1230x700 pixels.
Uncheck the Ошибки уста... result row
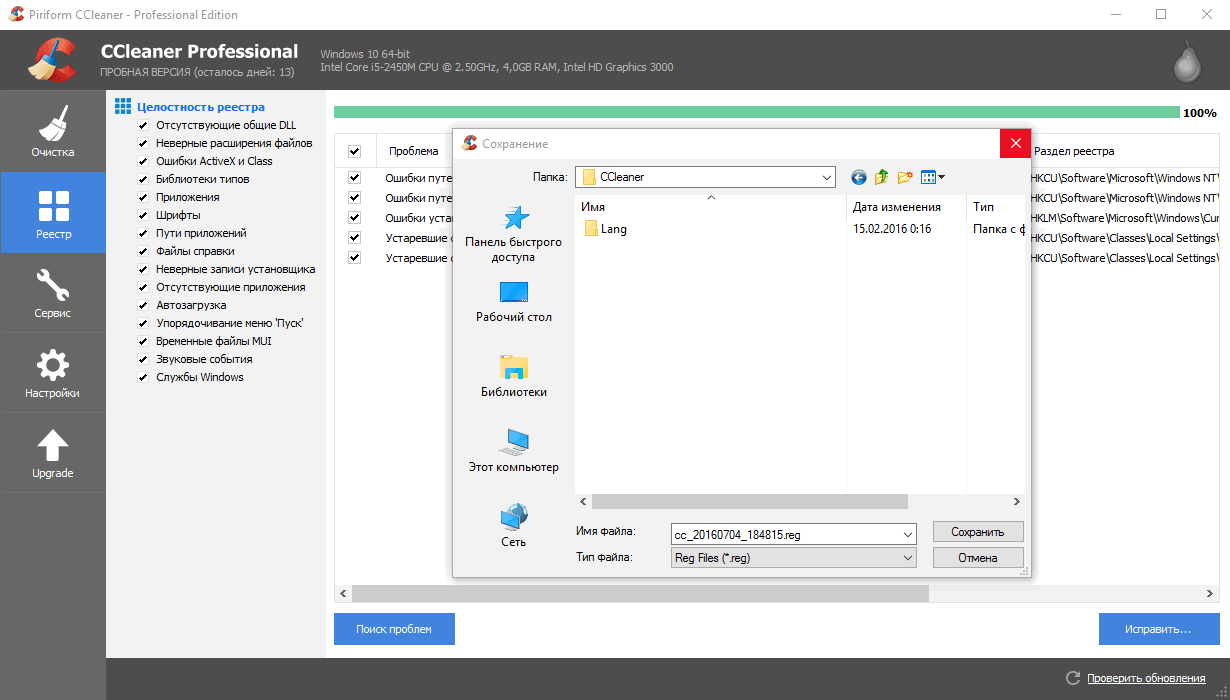tap(354, 217)
